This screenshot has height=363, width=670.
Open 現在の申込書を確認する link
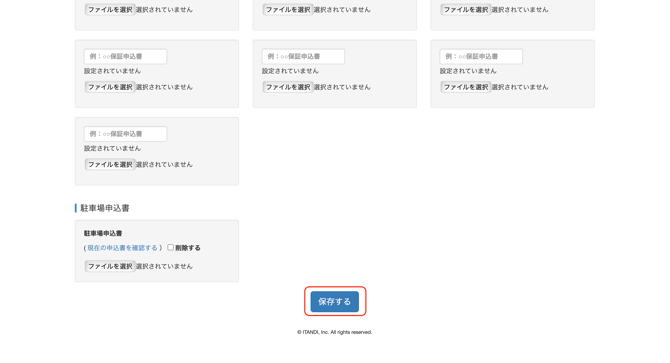(122, 248)
